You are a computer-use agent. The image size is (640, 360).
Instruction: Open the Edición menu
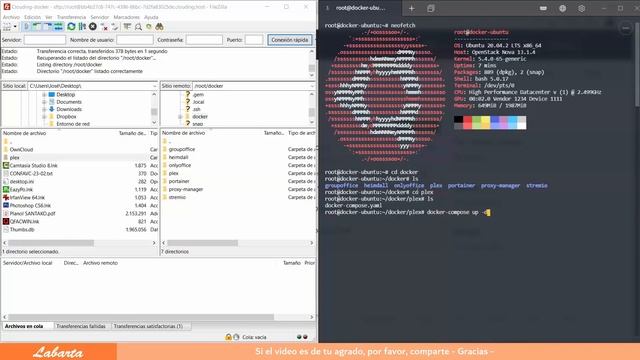(33, 17)
